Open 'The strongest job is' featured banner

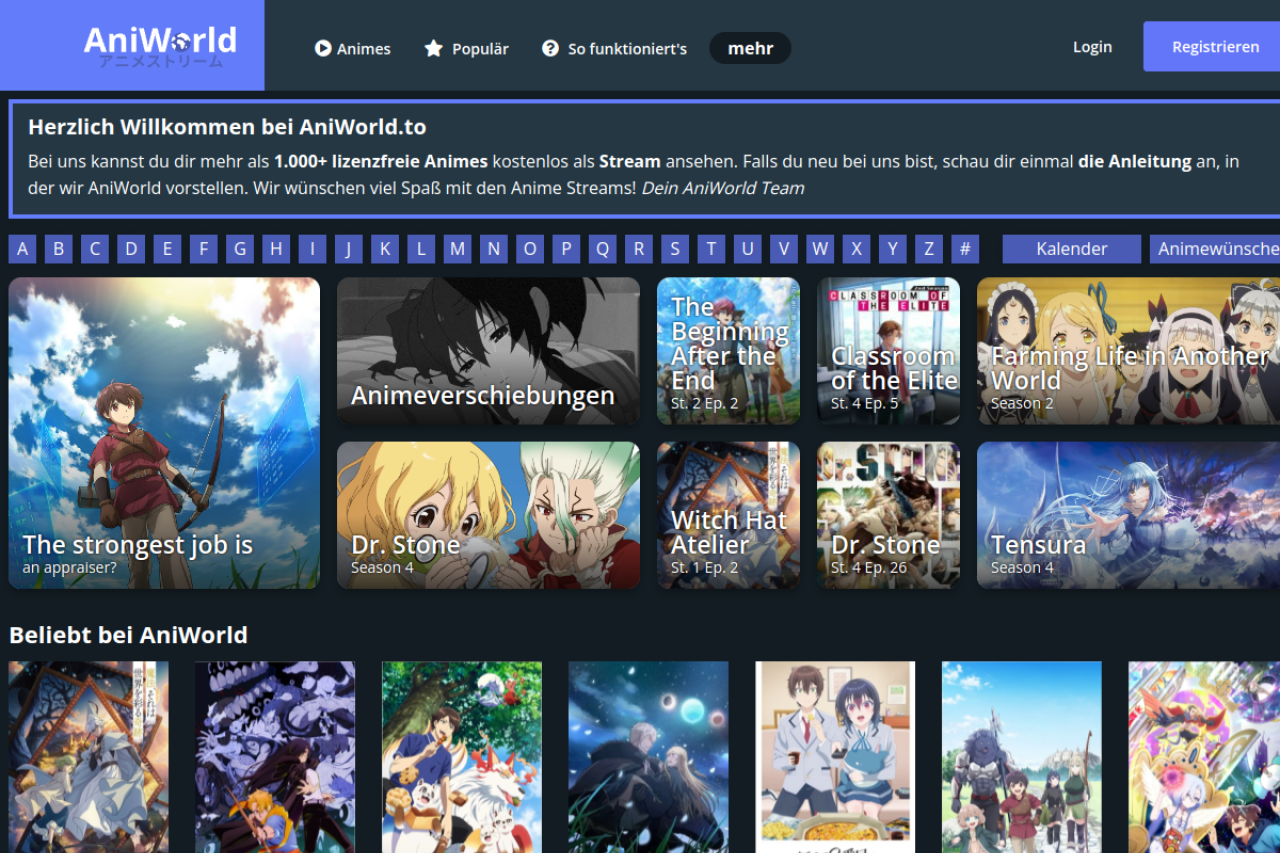coord(164,433)
